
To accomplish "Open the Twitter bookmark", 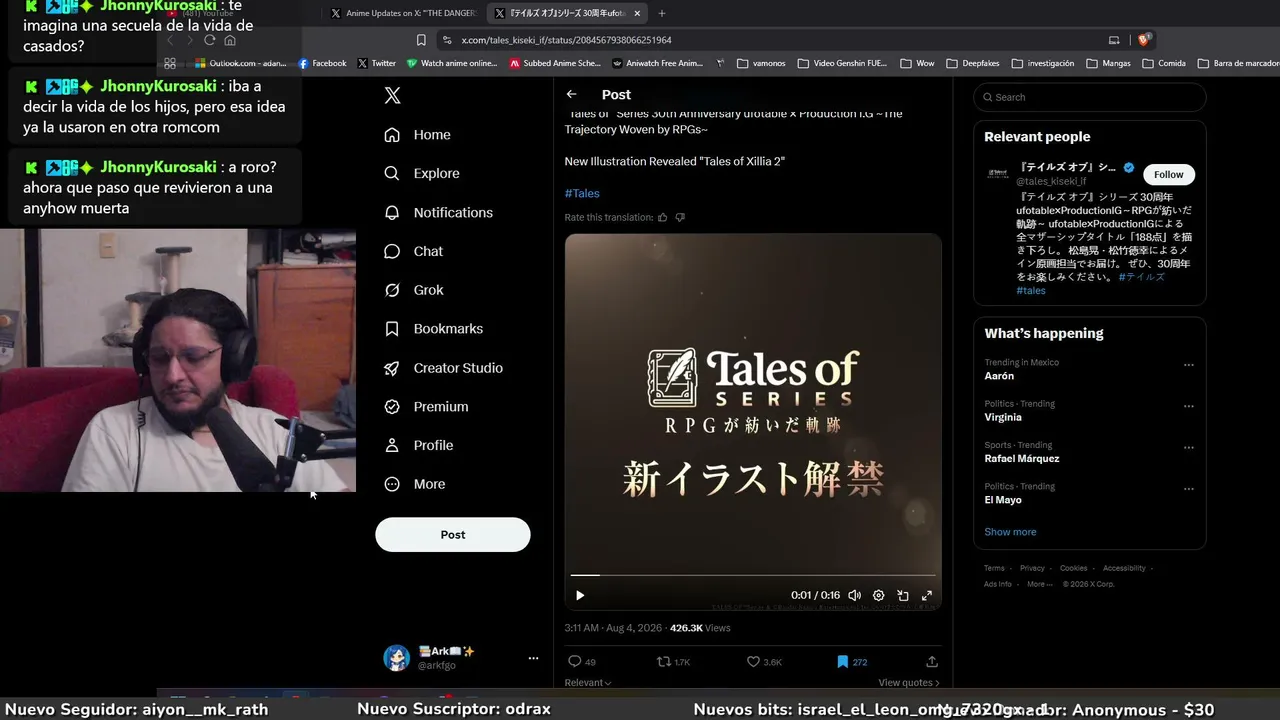I will 376,63.
